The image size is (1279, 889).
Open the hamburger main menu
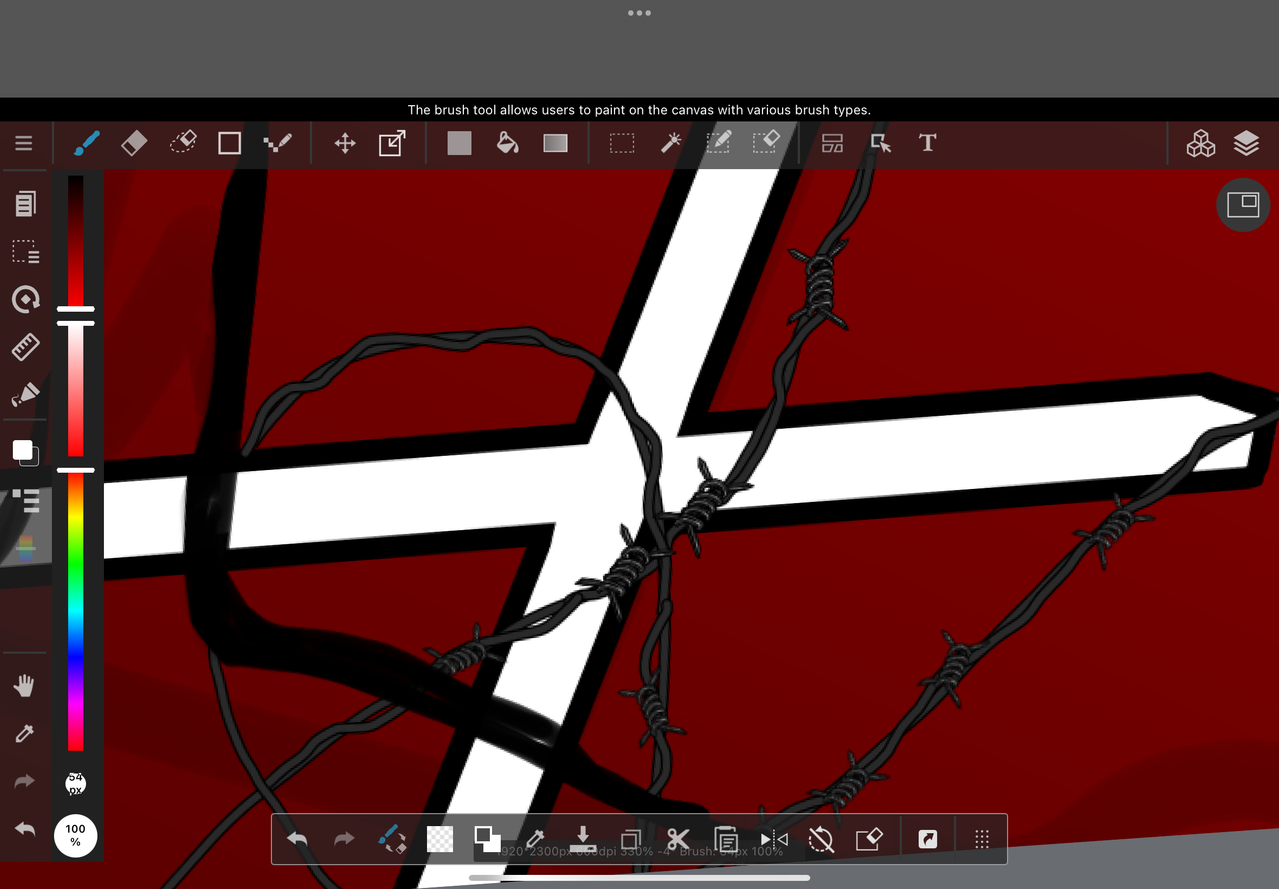coord(24,143)
